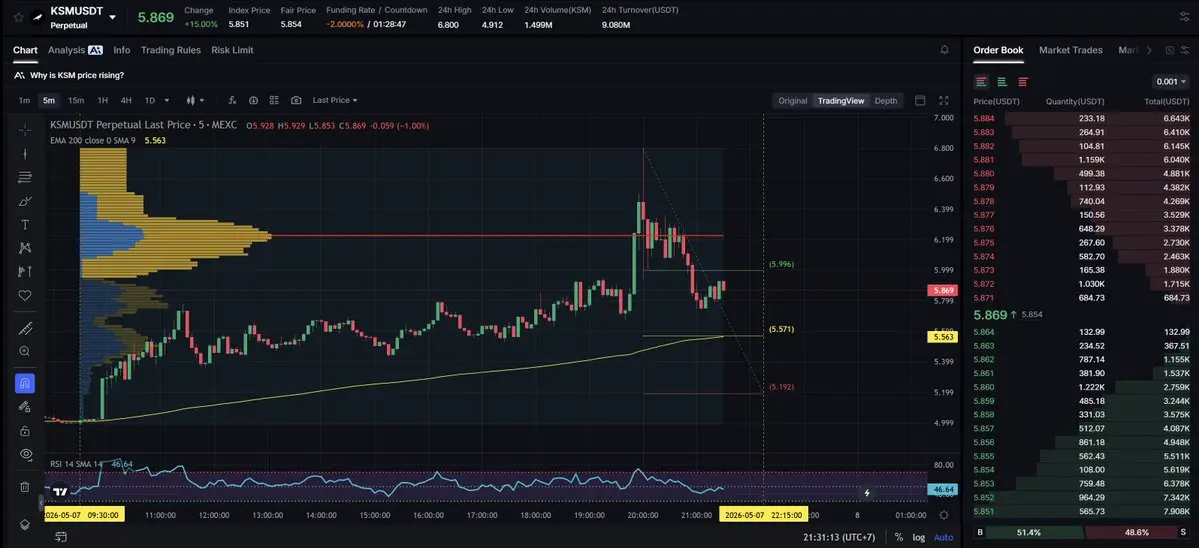Viewport: 1199px width, 548px height.
Task: Activate the zoom in tool
Action: point(24,352)
